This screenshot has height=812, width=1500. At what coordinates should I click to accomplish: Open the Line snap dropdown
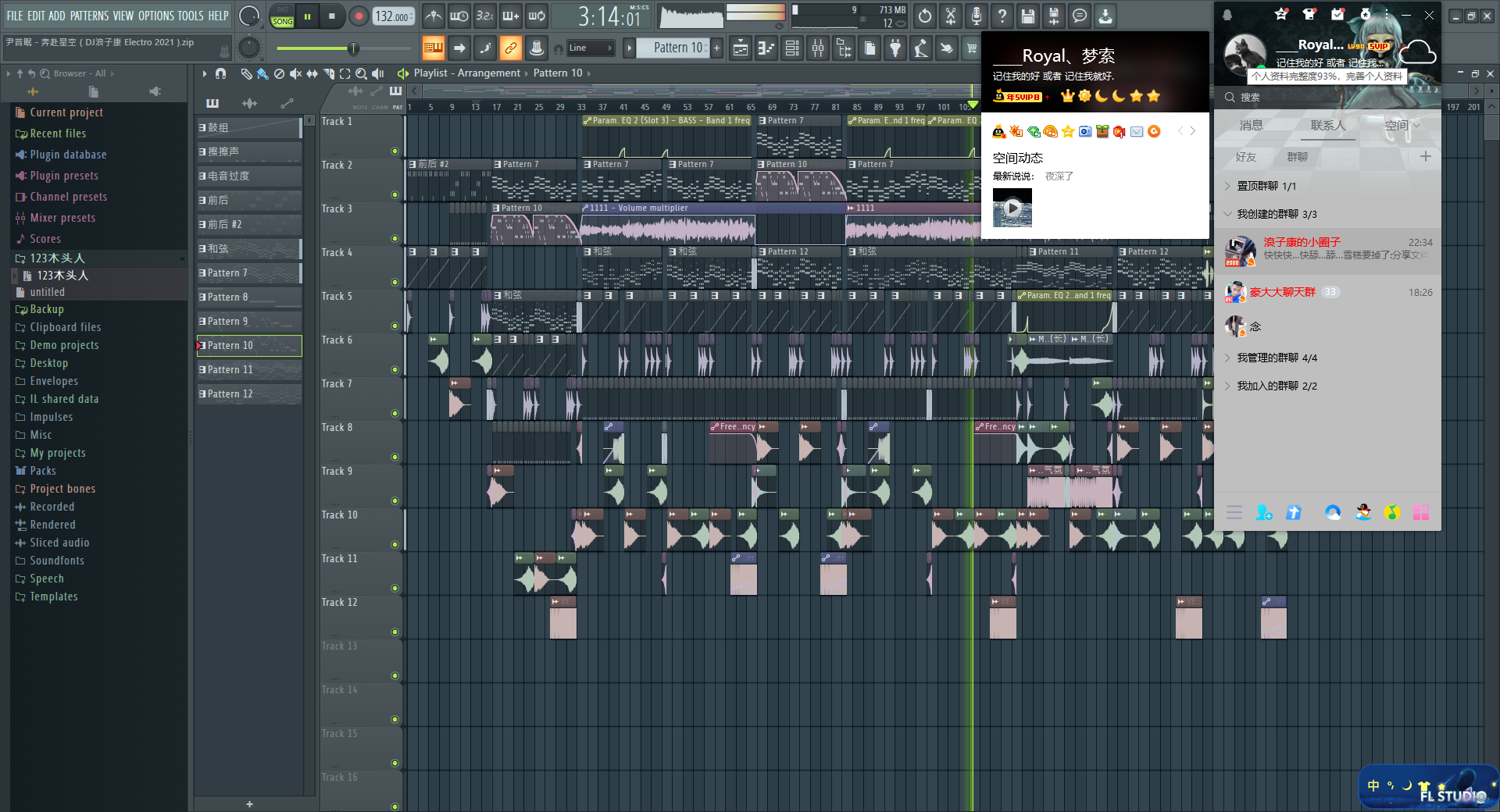coord(590,48)
